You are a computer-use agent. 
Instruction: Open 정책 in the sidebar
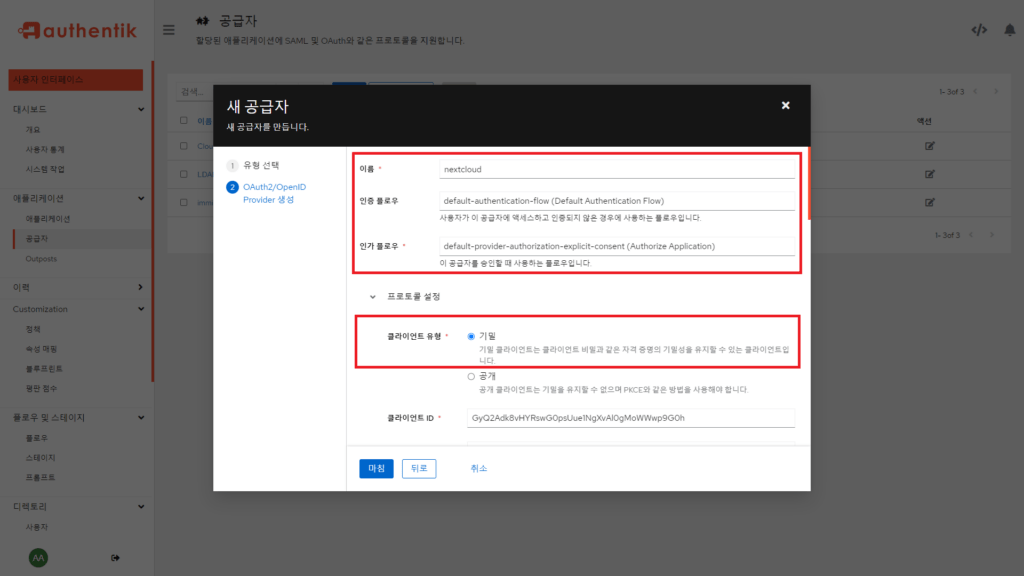33,329
